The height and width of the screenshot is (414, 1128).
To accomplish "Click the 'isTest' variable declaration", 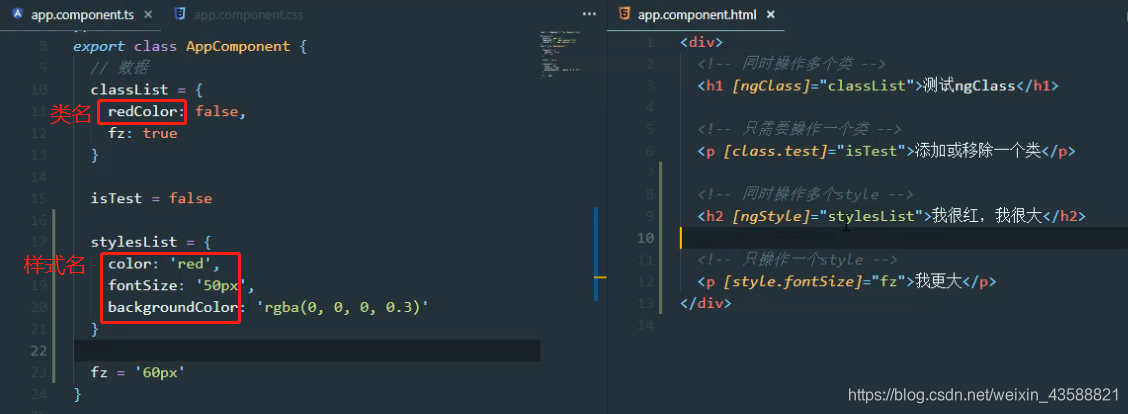I will coord(117,198).
